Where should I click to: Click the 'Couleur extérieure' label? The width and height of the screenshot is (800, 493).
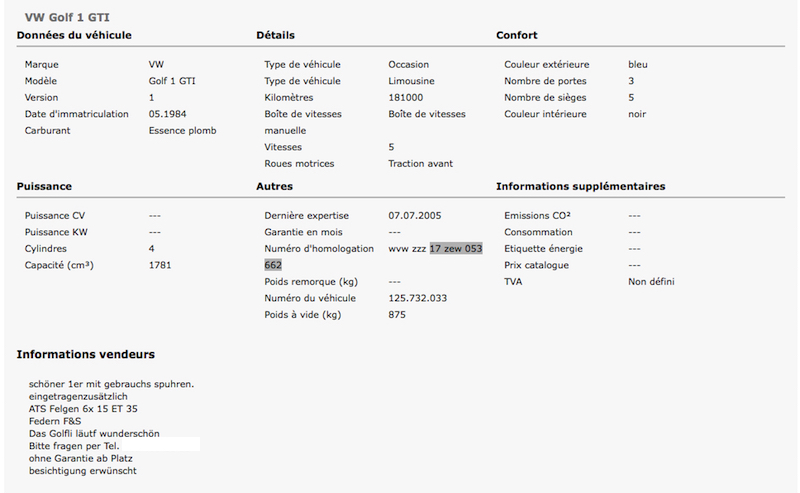point(546,65)
